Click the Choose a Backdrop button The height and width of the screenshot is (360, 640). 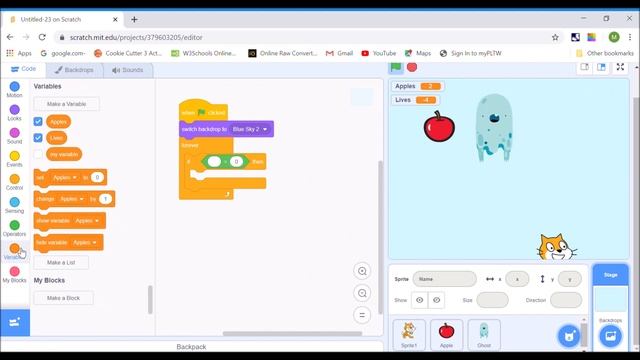coord(611,336)
